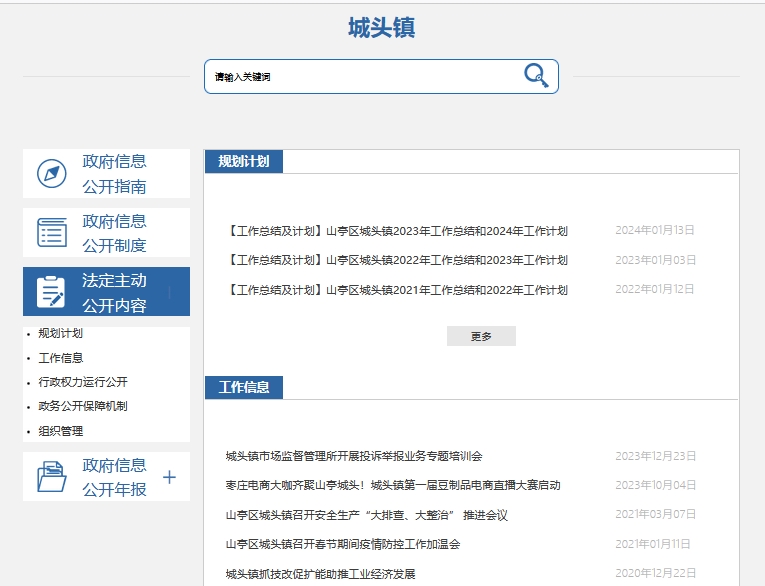The image size is (765, 586).
Task: Expand 政府信息公开年报 with the plus sign
Action: pyautogui.click(x=169, y=477)
